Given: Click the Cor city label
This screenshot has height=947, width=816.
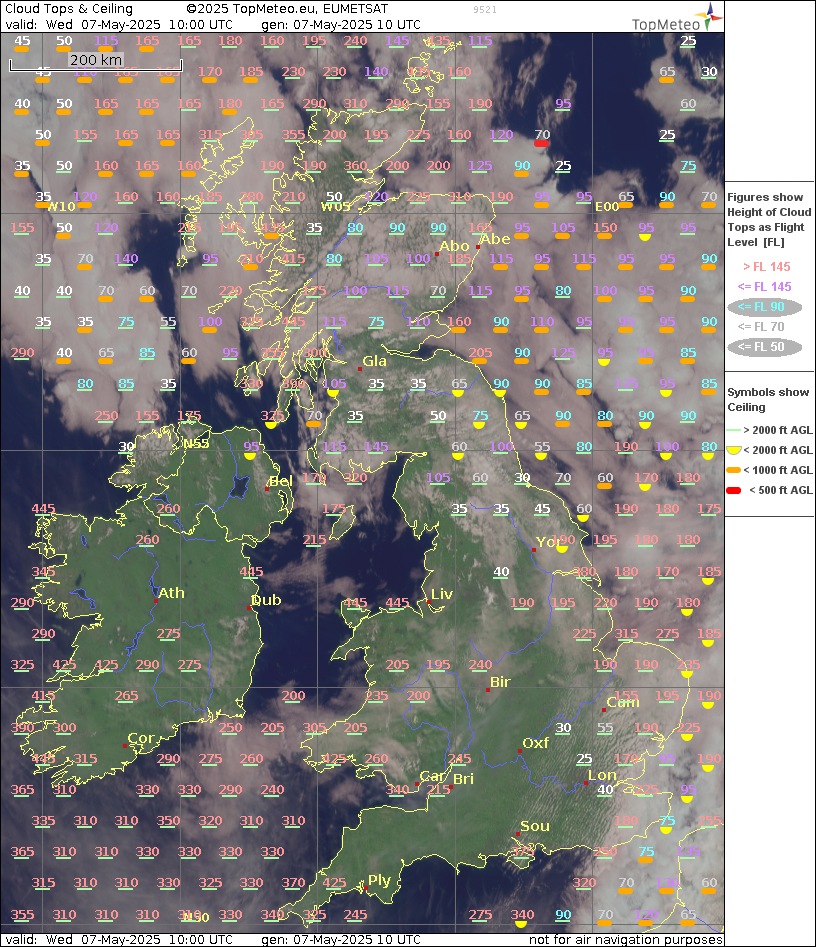Looking at the screenshot, I should pyautogui.click(x=141, y=738).
